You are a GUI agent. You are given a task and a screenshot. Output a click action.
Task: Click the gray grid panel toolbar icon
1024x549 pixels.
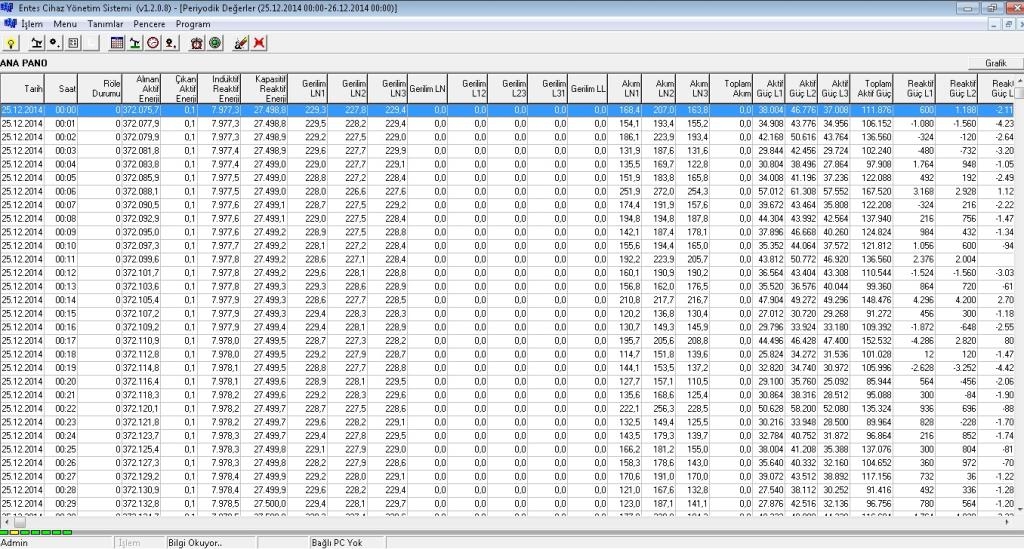click(x=73, y=44)
